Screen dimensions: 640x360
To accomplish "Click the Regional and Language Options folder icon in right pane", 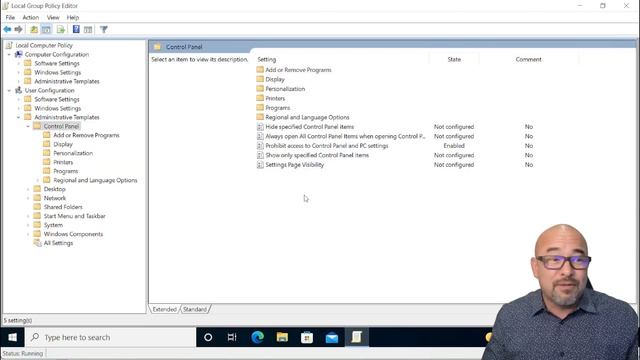I will pos(260,117).
